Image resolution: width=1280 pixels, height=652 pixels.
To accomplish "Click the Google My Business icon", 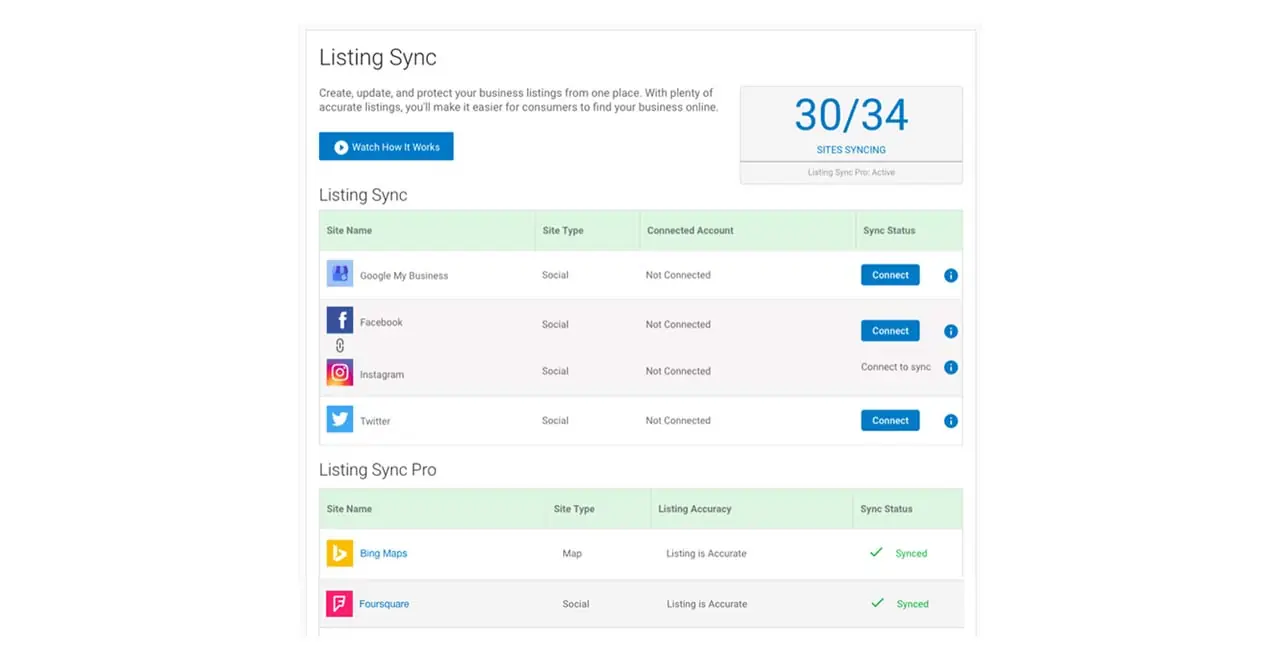I will (340, 273).
